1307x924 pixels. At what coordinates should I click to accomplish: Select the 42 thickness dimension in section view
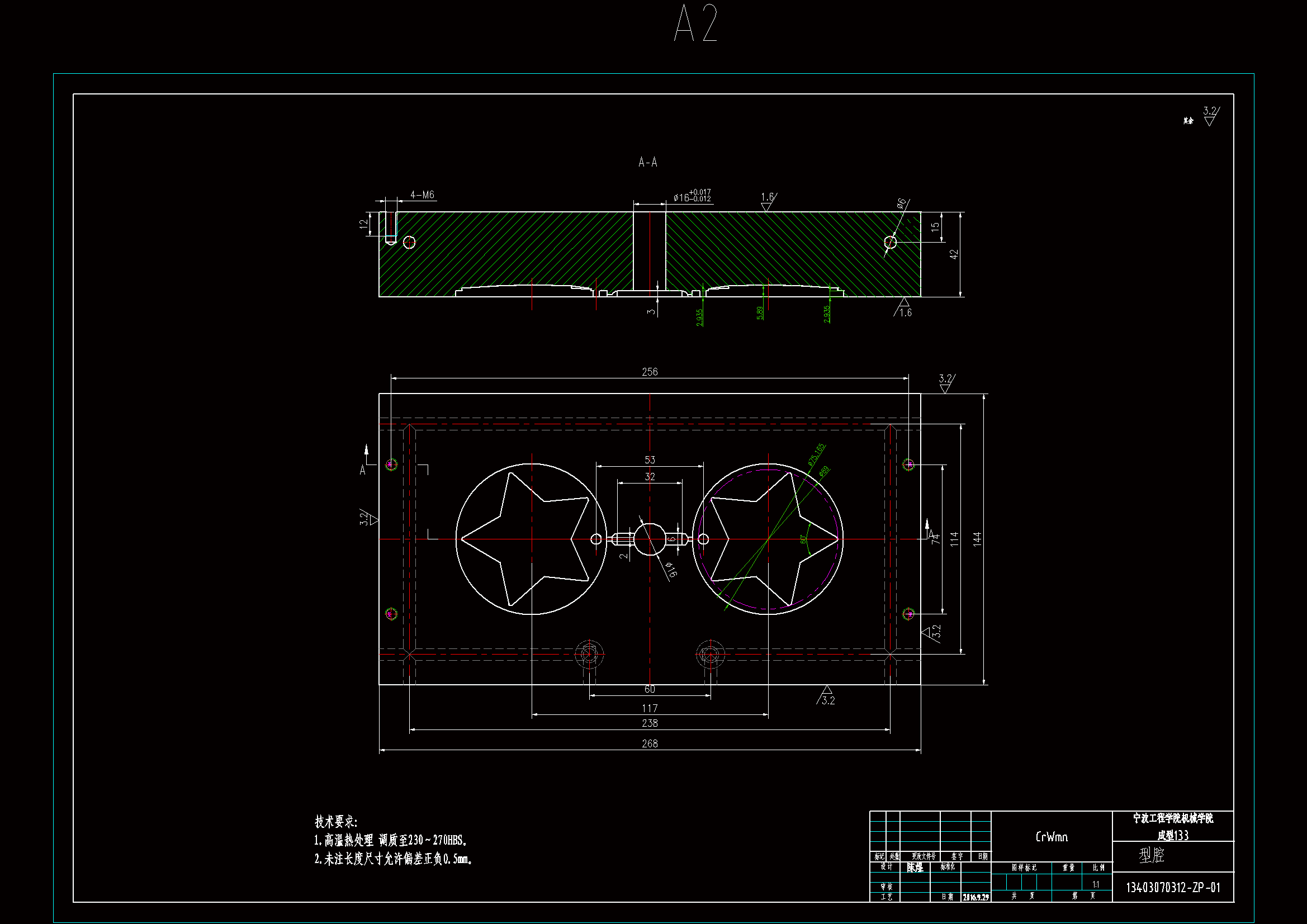(954, 254)
